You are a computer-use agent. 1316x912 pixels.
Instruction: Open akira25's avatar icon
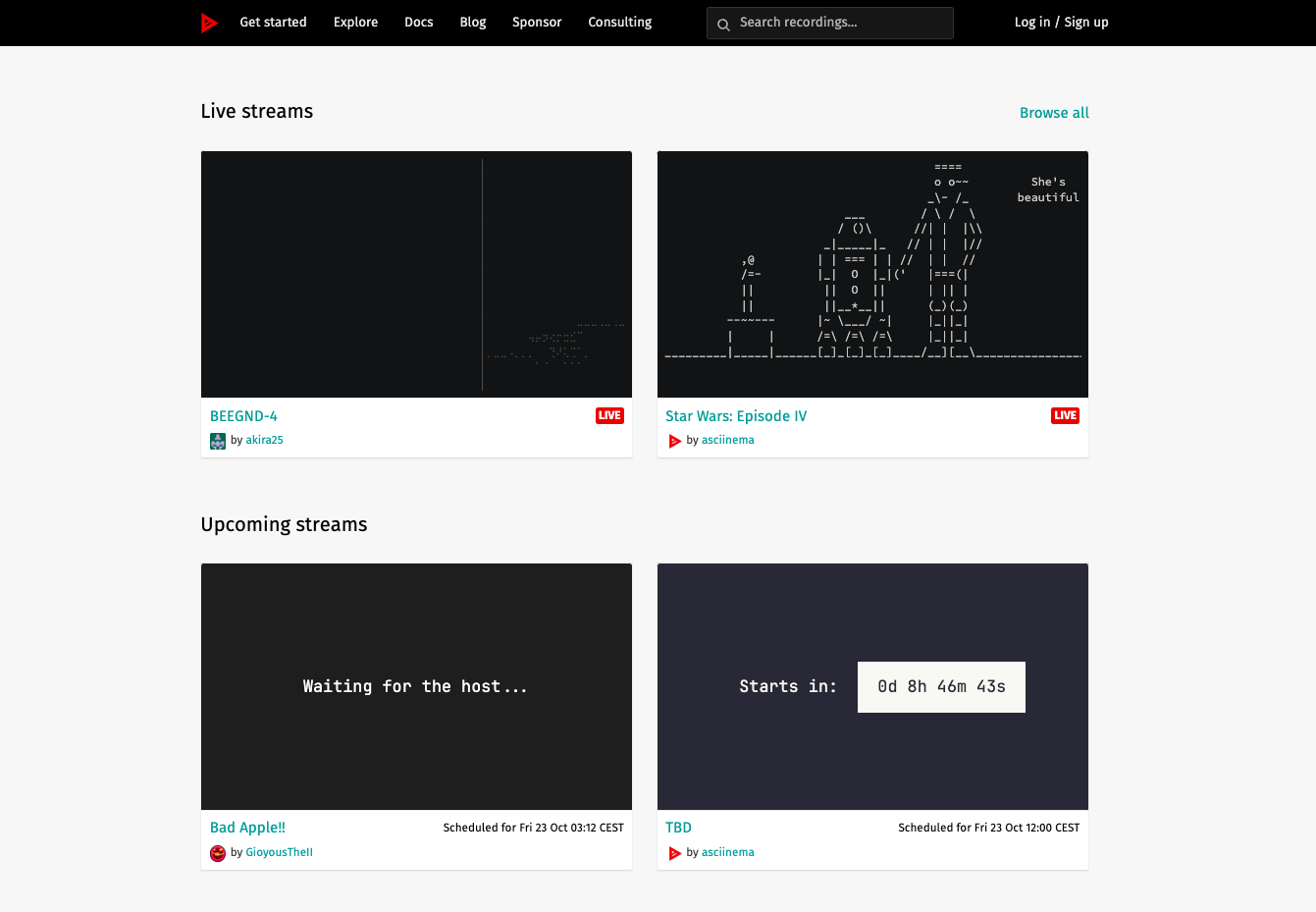pyautogui.click(x=218, y=441)
